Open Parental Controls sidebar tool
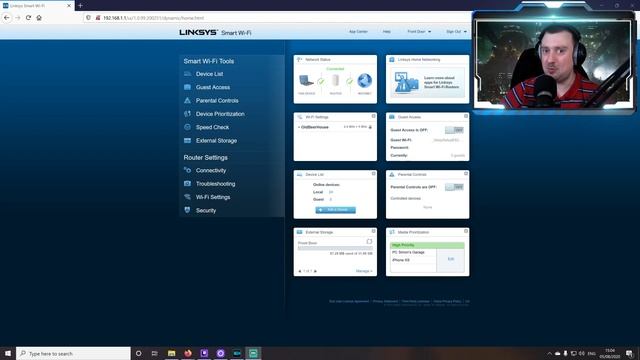Screen dimensions: 640x360 (217, 100)
